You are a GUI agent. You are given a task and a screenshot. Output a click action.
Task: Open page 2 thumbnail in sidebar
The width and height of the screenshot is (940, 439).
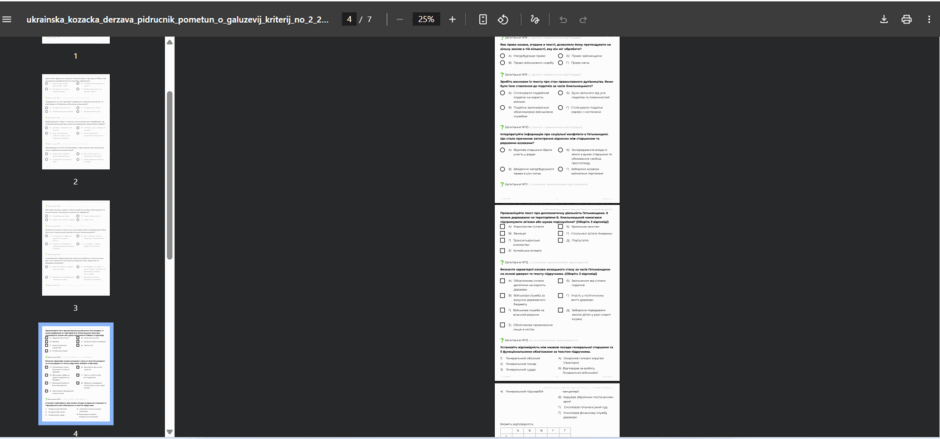[76, 122]
